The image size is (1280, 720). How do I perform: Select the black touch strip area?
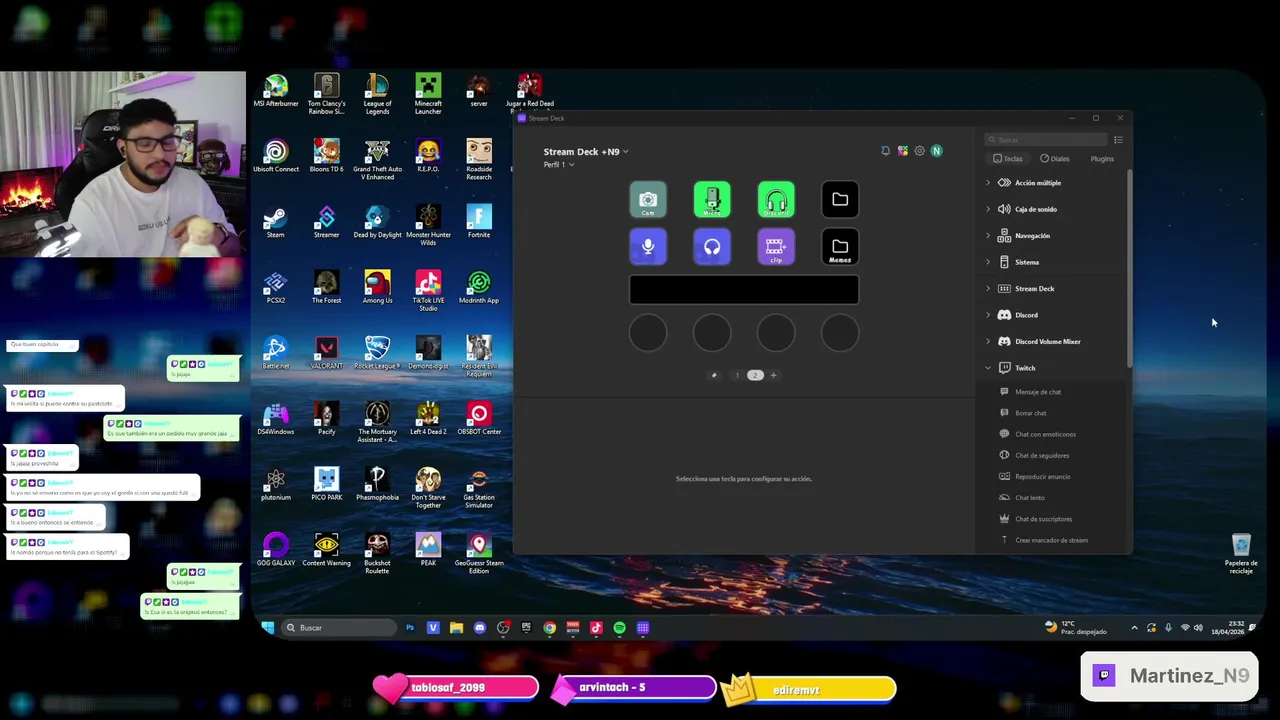point(744,290)
